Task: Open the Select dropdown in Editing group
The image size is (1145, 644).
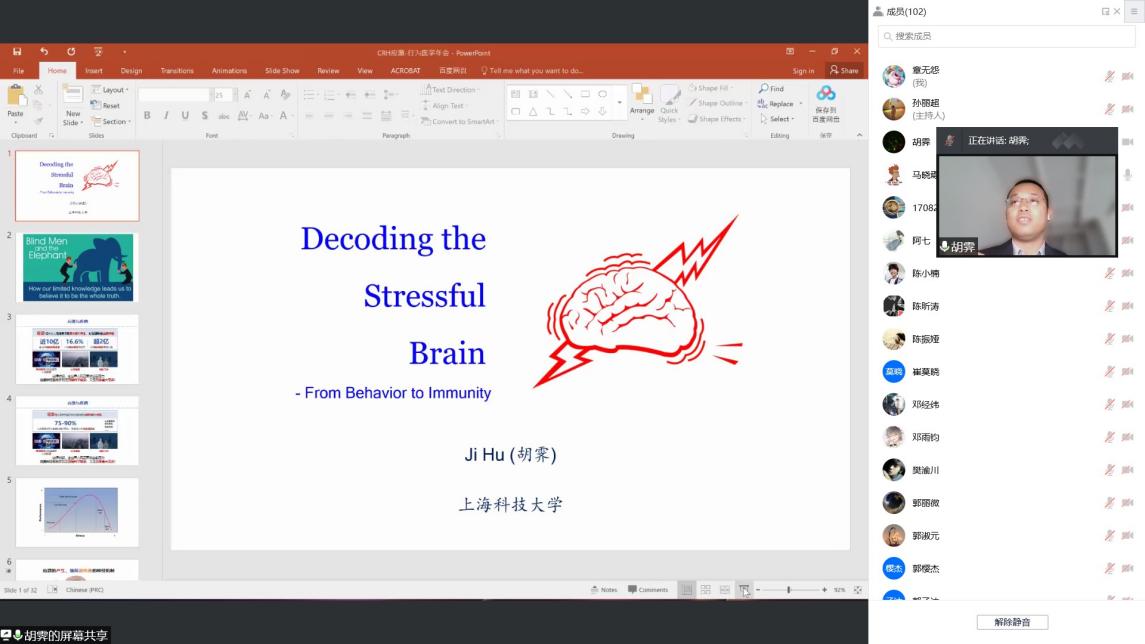Action: click(779, 119)
